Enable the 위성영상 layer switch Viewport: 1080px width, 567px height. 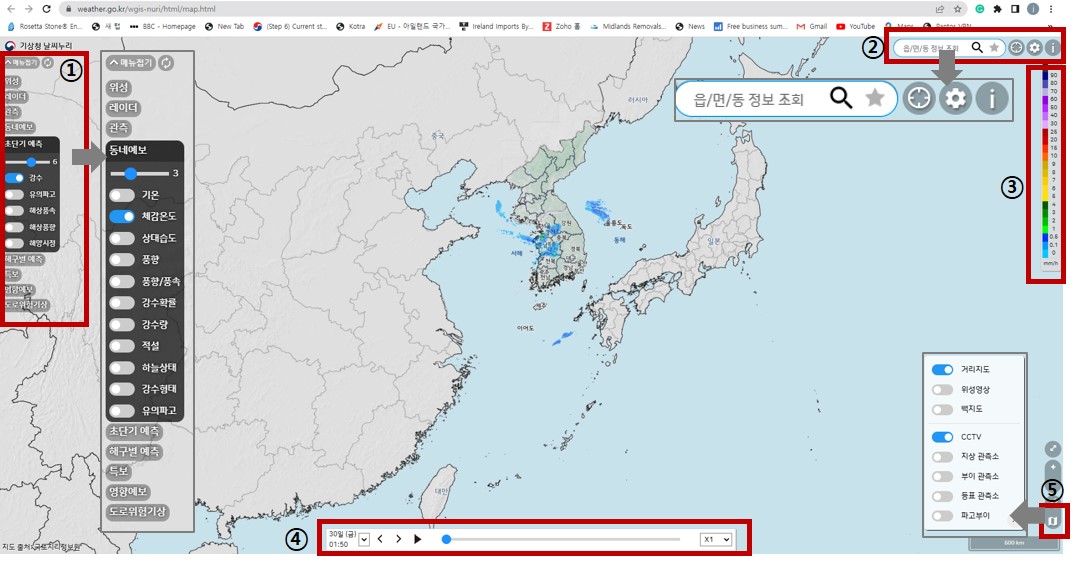[x=942, y=390]
